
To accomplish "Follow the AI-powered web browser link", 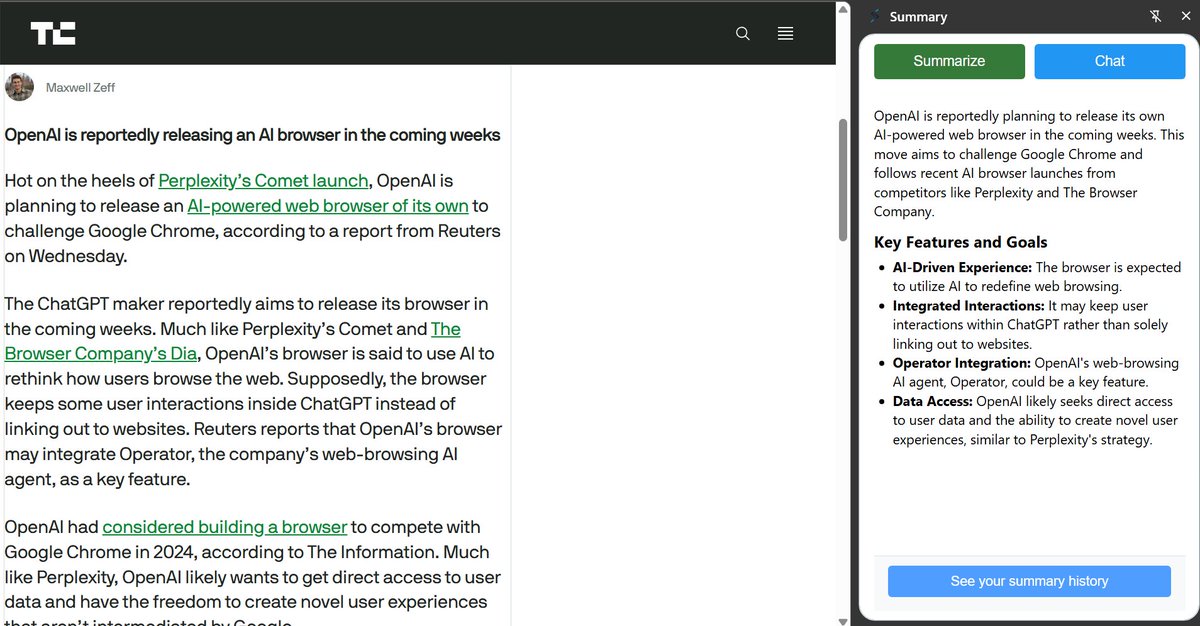I will [x=328, y=205].
